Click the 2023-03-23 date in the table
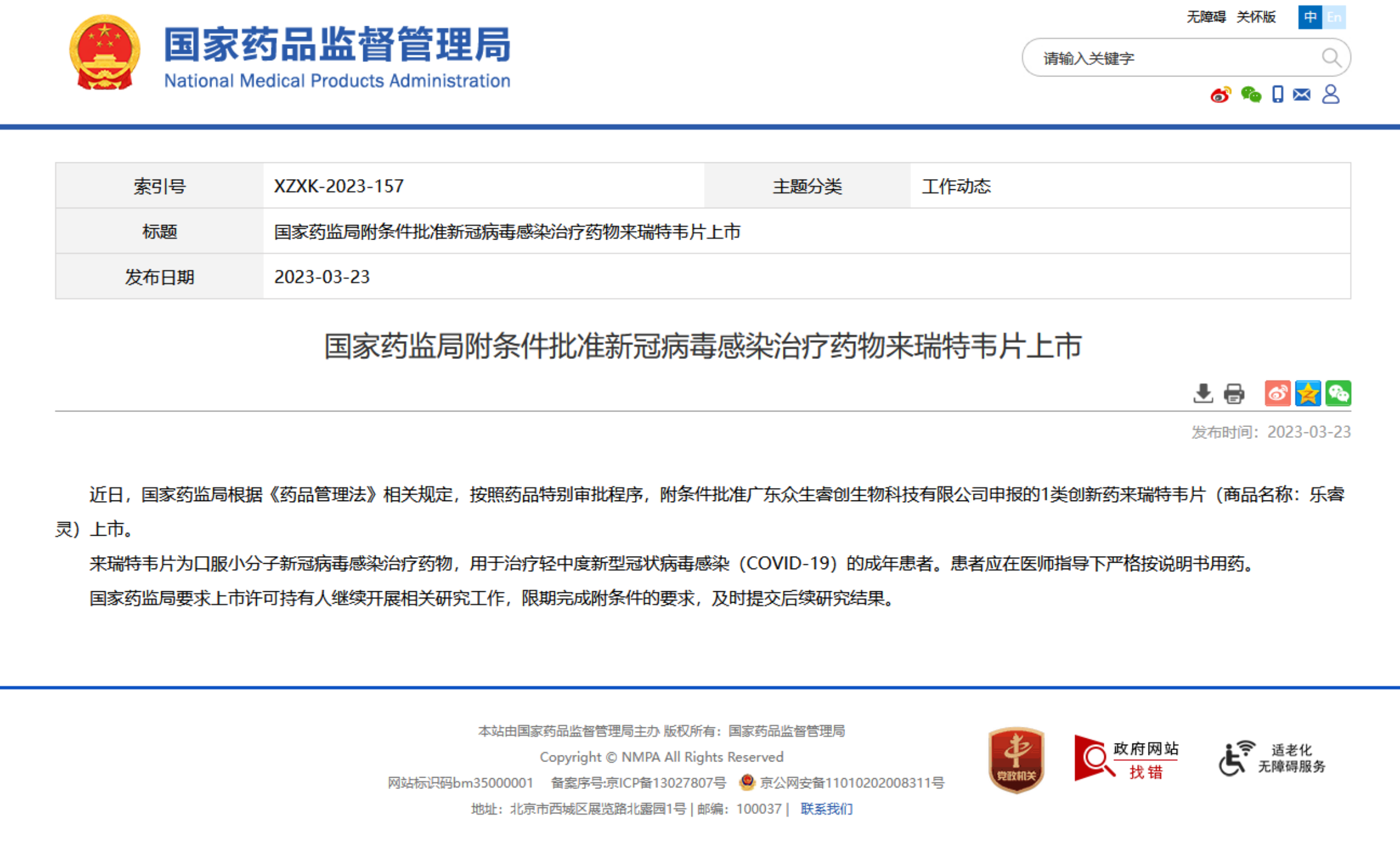Screen dimensions: 1400x860 click(322, 277)
